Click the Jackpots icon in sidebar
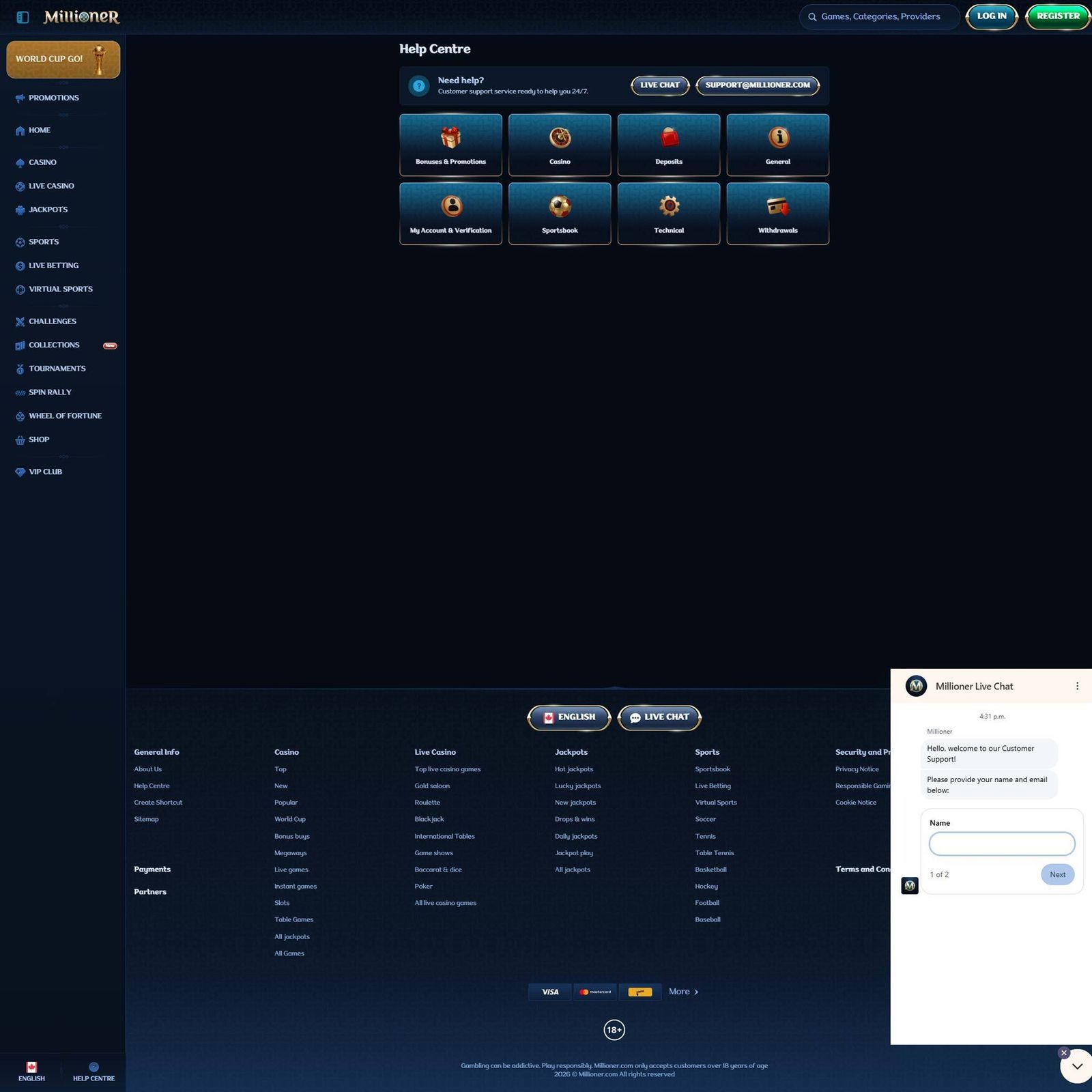This screenshot has height=1092, width=1092. point(20,210)
